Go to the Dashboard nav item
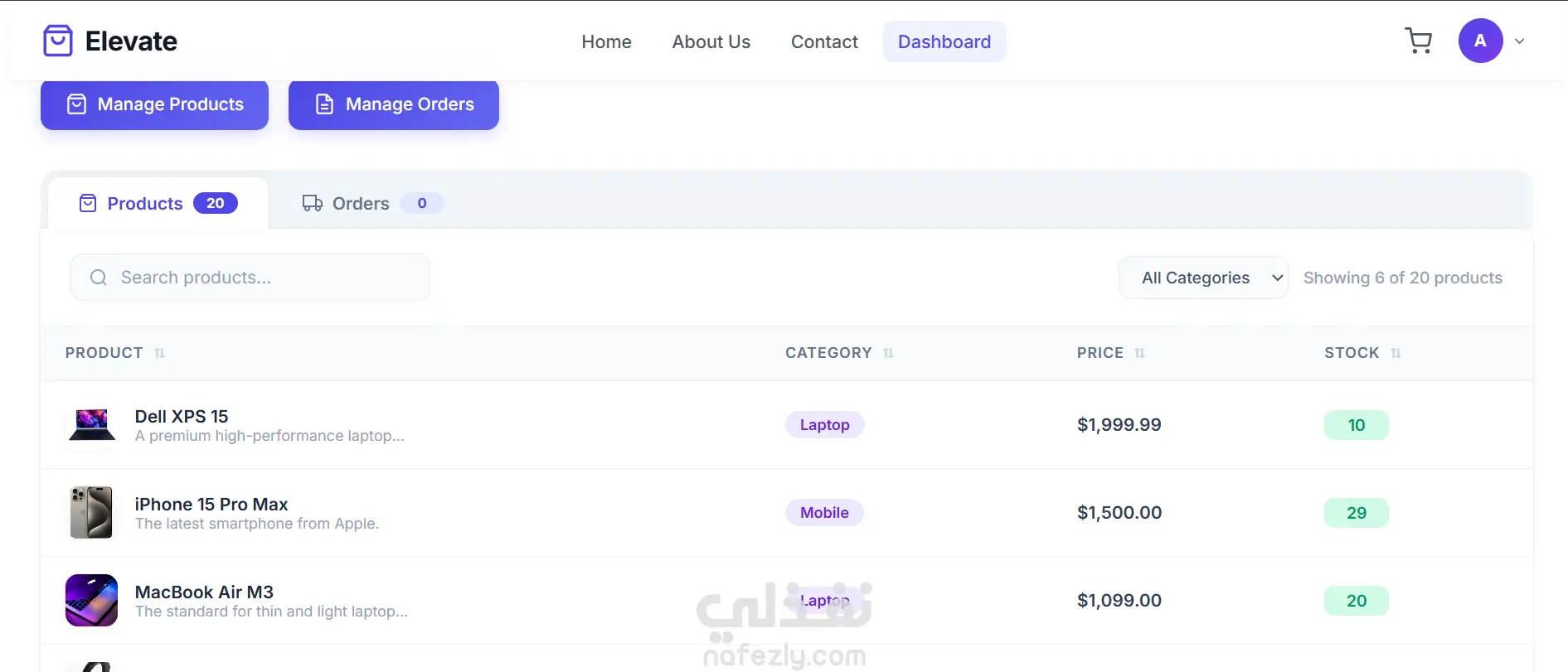Image resolution: width=1568 pixels, height=672 pixels. [x=944, y=41]
